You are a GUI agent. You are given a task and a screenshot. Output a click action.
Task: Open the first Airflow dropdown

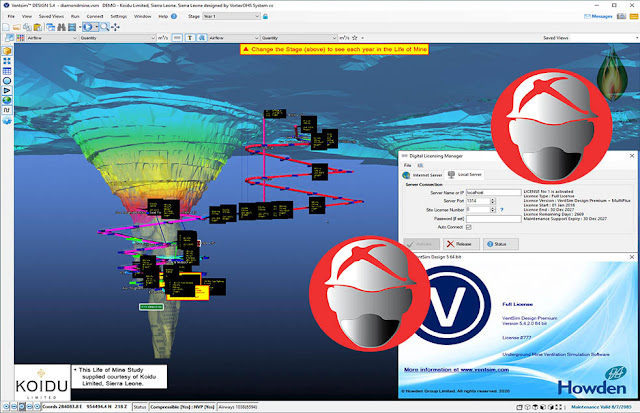tap(52, 38)
